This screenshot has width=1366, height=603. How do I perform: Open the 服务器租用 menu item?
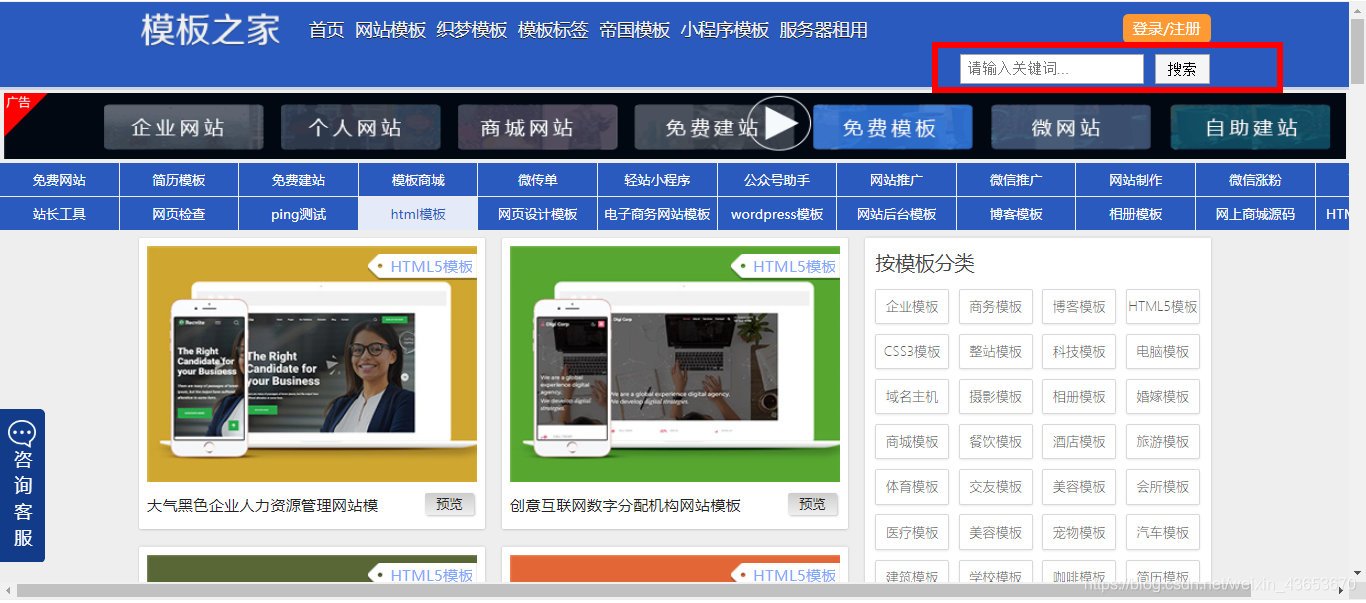pyautogui.click(x=823, y=30)
